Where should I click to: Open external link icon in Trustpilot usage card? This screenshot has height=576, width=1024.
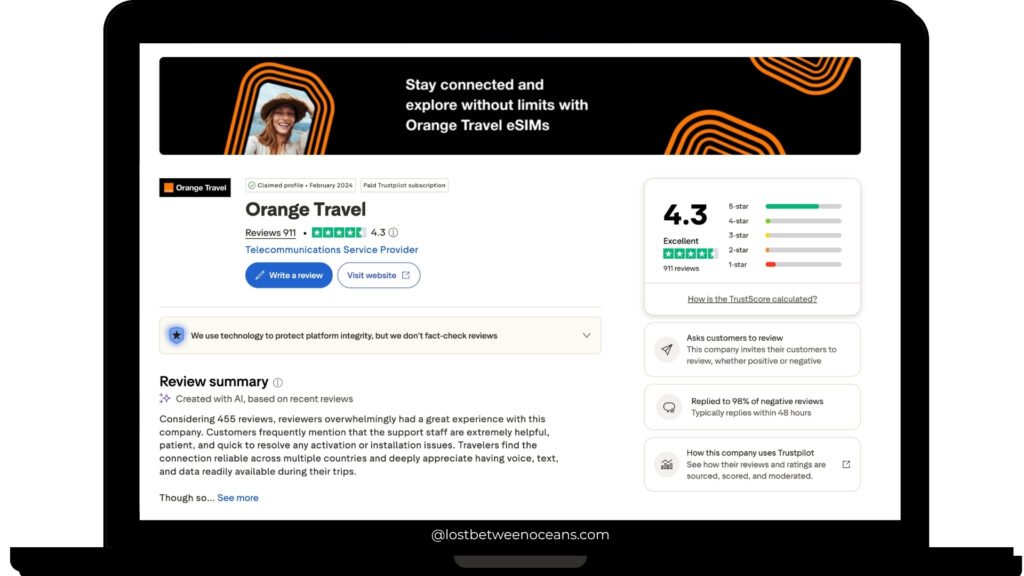846,464
